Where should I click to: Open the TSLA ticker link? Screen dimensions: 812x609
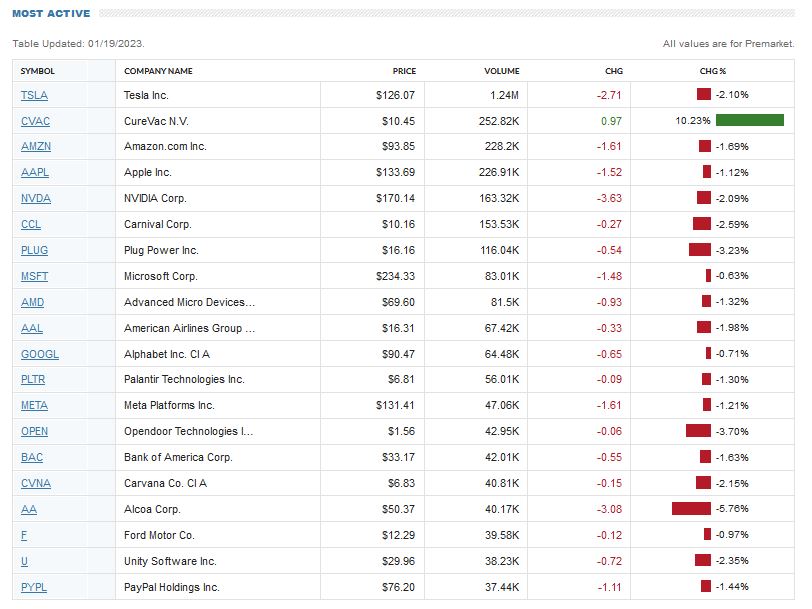point(34,95)
